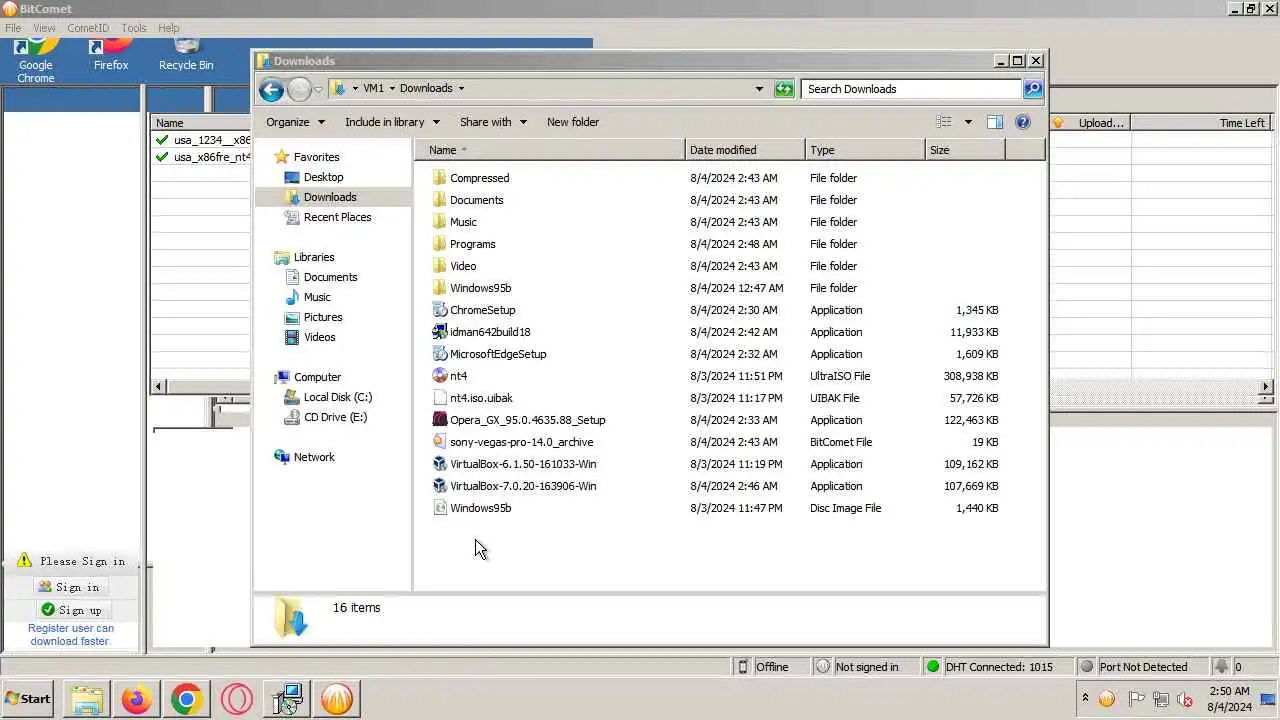The width and height of the screenshot is (1280, 720).
Task: Select the idman642build18 installer icon
Action: pyautogui.click(x=439, y=332)
